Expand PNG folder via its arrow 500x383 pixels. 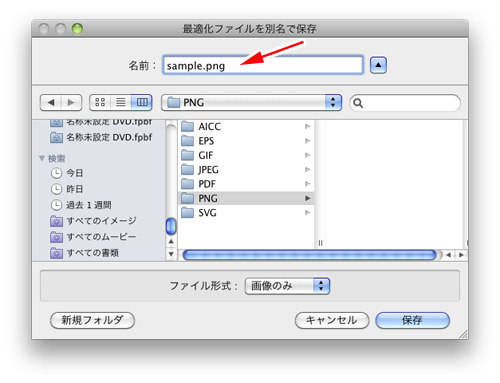[307, 198]
